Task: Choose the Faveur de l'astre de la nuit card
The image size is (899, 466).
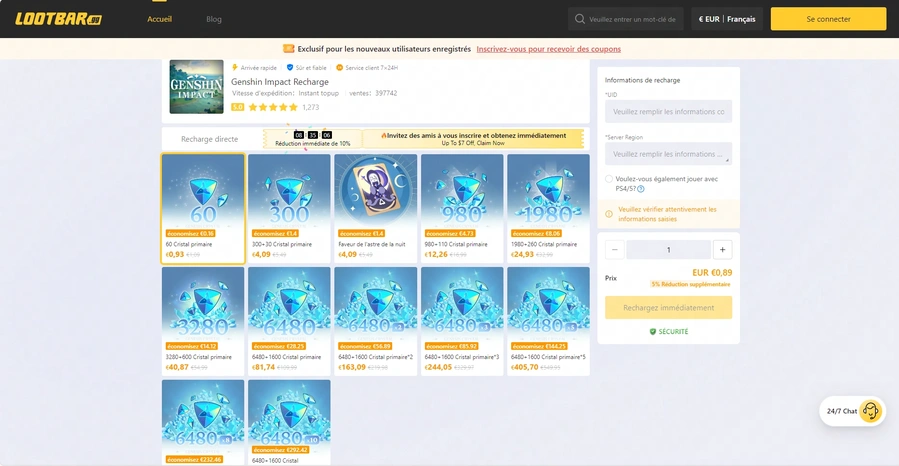Action: tap(376, 209)
